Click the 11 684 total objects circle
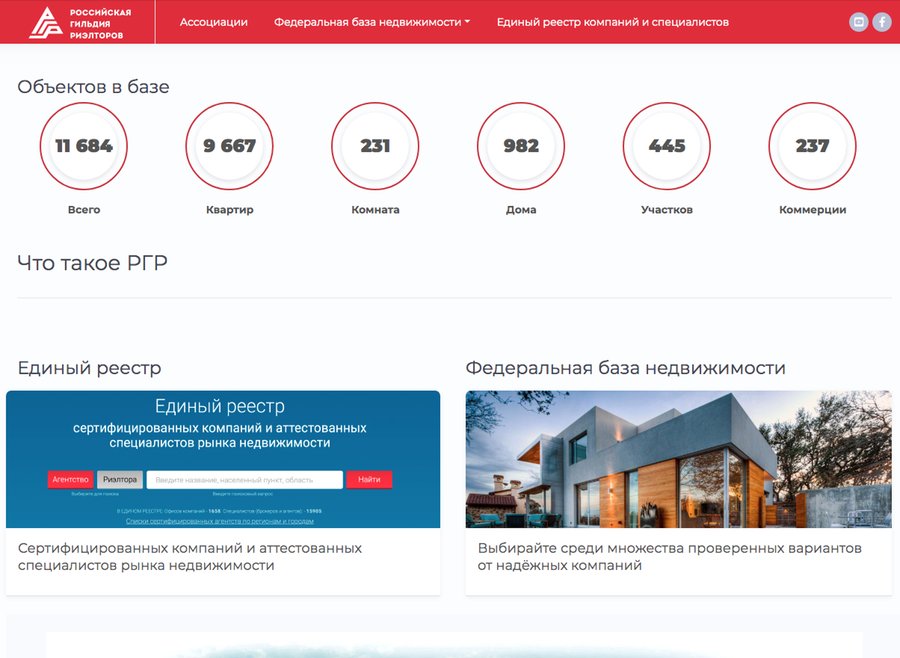 tap(84, 146)
